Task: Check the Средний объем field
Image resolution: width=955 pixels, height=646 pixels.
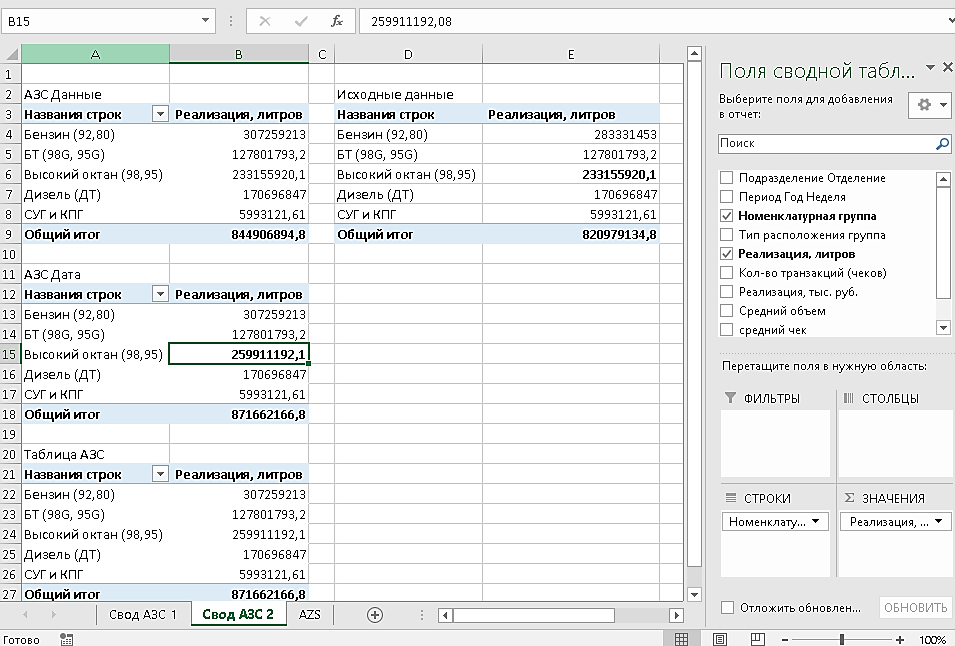Action: (726, 311)
